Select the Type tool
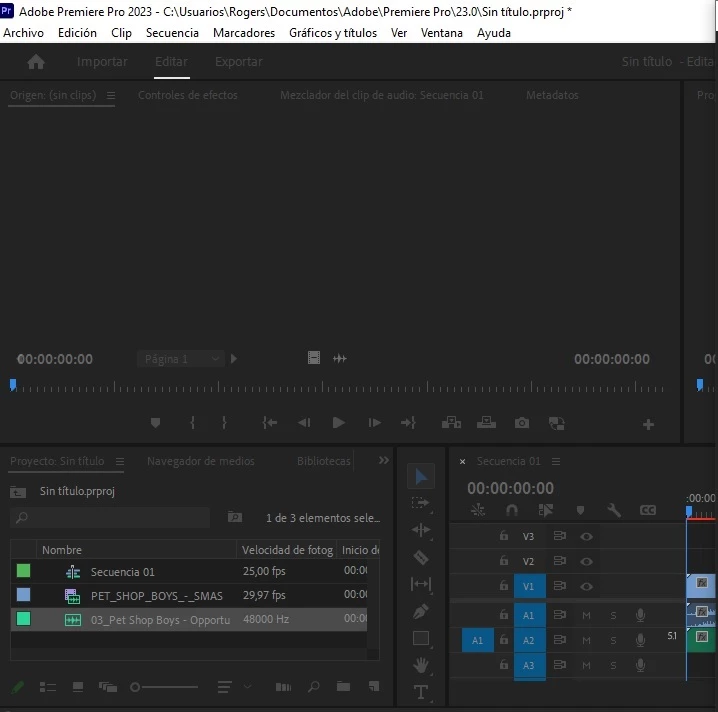718x712 pixels. (x=421, y=691)
